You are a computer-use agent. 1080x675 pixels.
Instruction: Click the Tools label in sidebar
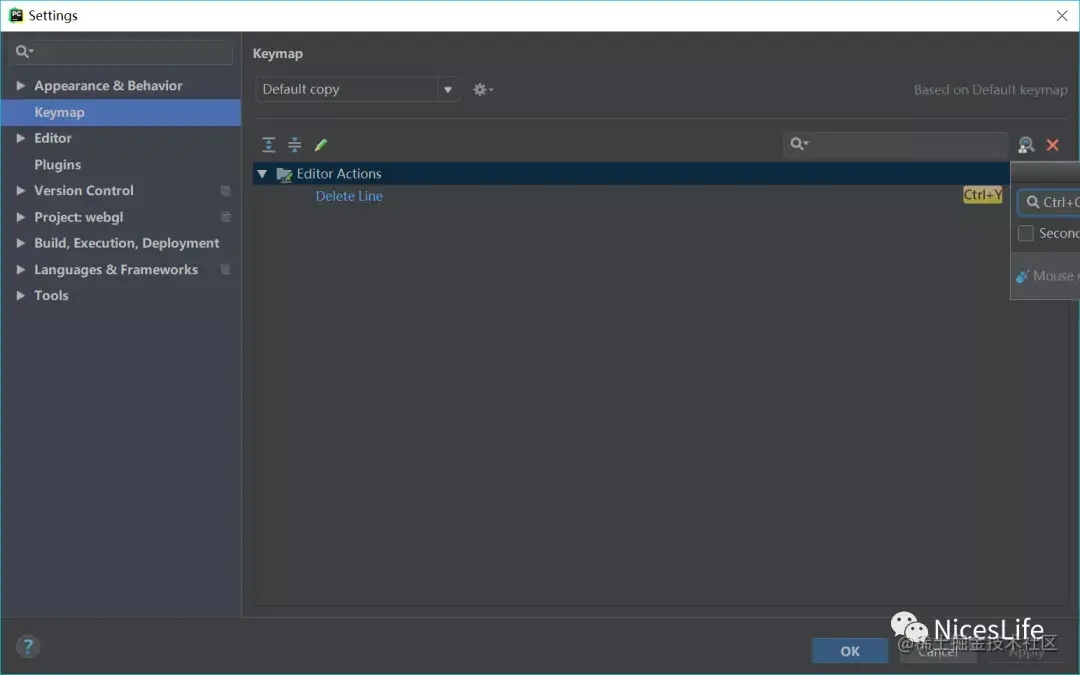[x=51, y=295]
